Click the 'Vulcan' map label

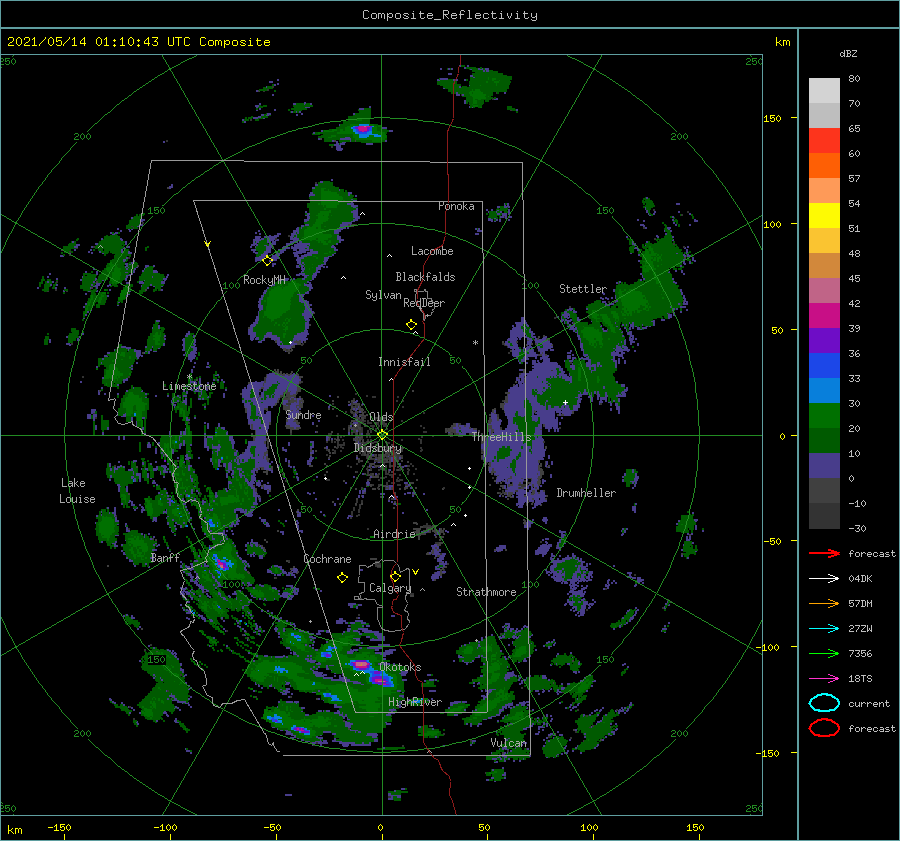(x=508, y=743)
